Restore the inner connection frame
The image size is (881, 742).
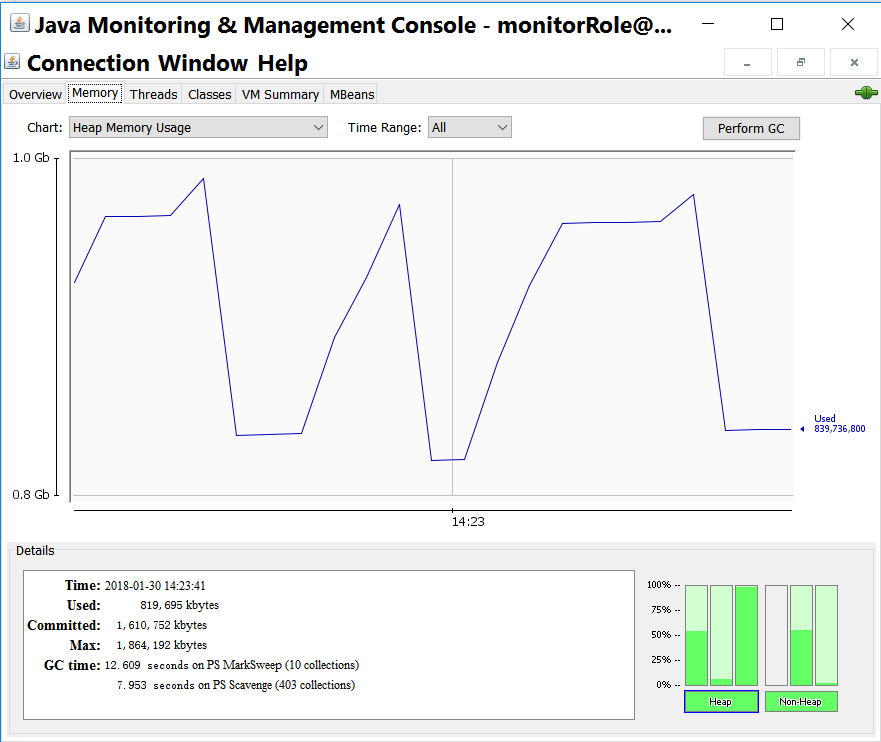[x=801, y=62]
